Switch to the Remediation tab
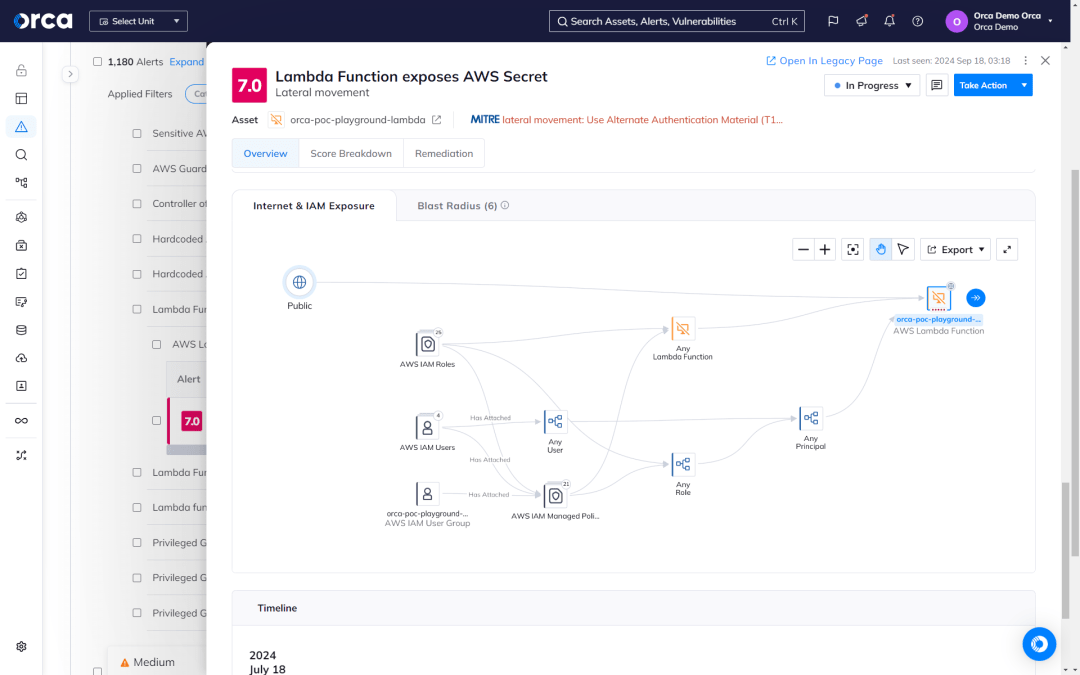1080x675 pixels. coord(444,154)
